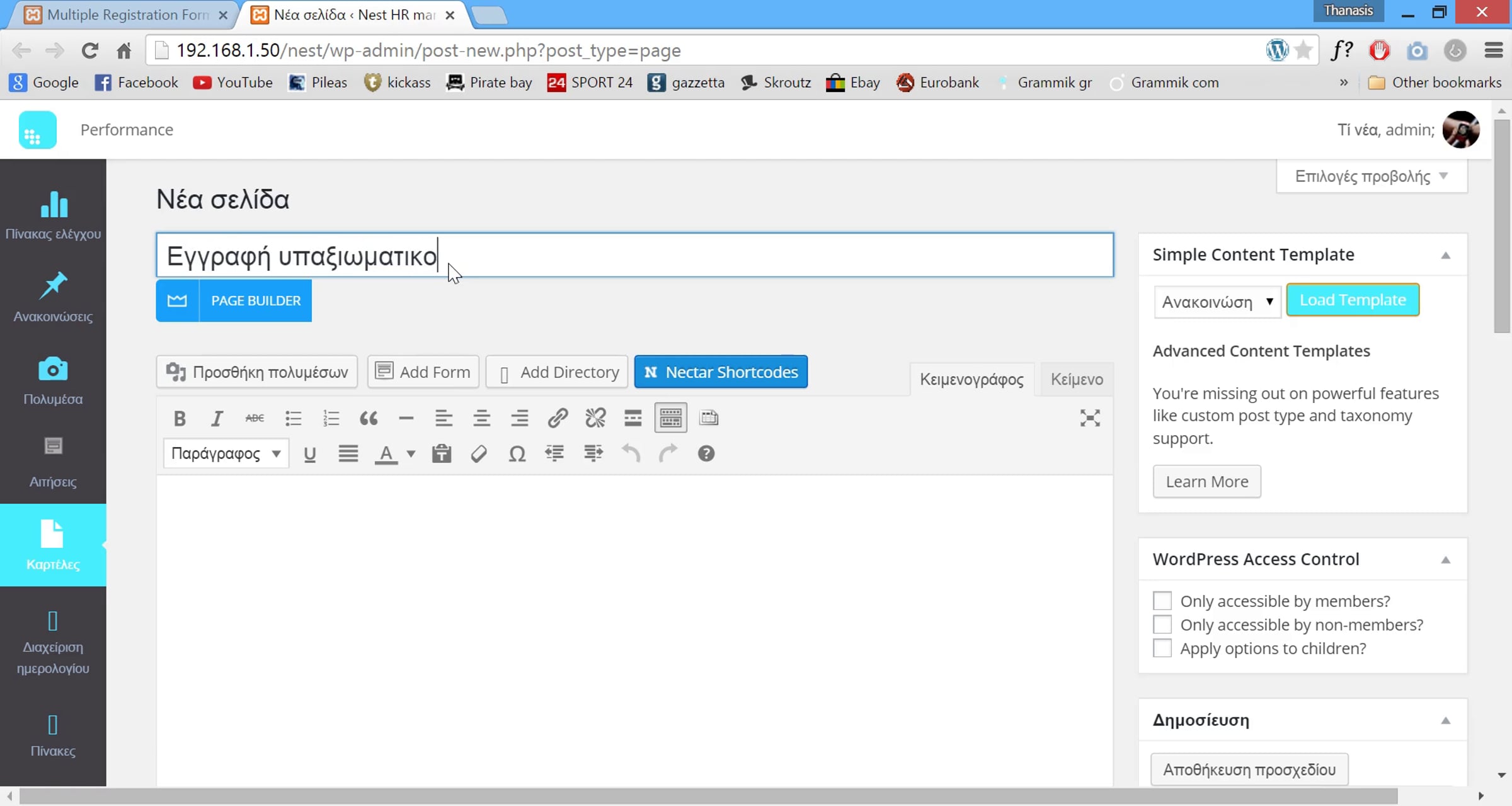The width and height of the screenshot is (1512, 806).
Task: Check Only accessible by members
Action: tap(1162, 601)
